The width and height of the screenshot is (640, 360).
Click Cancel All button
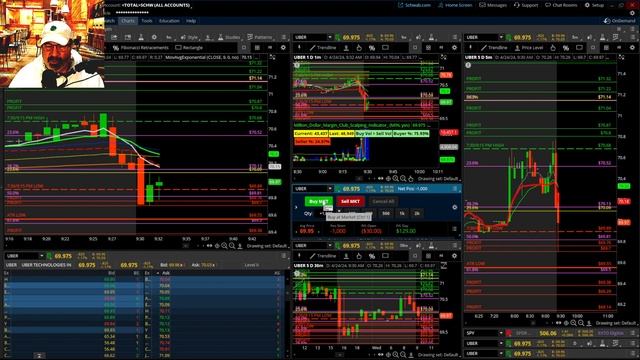[x=383, y=201]
